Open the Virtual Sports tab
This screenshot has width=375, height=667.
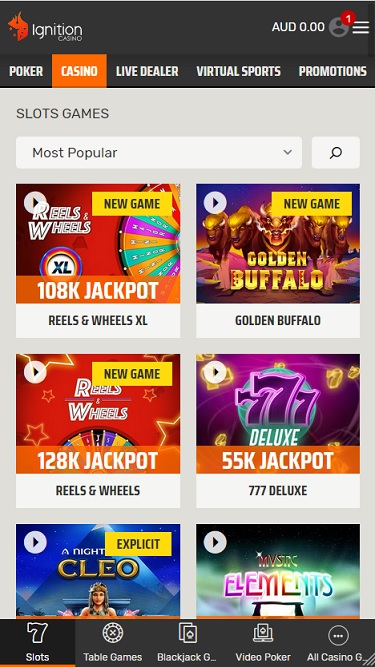click(x=239, y=71)
